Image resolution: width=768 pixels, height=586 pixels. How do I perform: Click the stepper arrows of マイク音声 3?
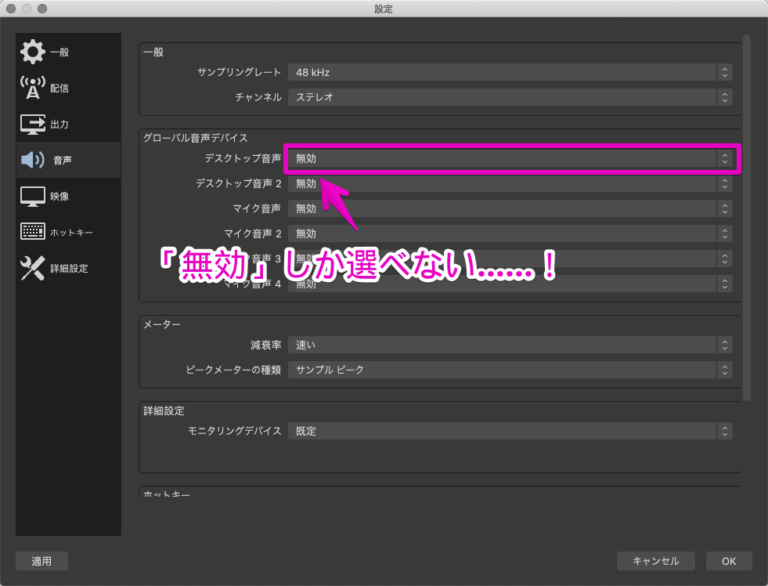(724, 259)
